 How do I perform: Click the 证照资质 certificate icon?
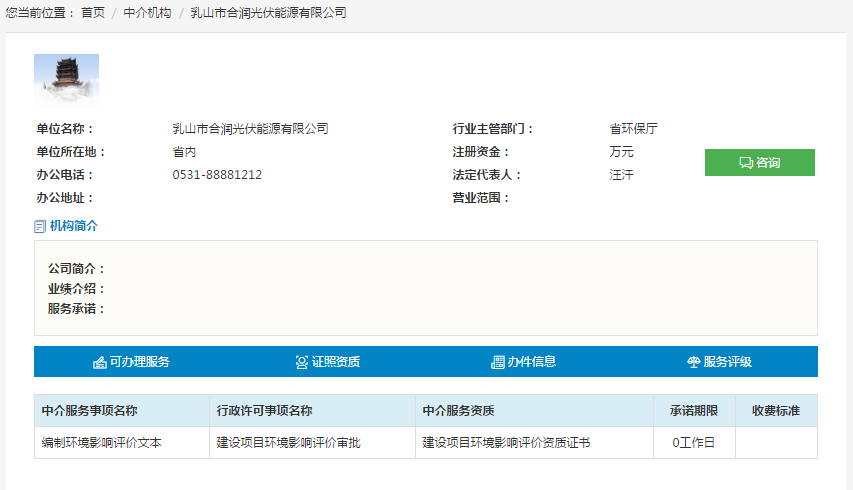coord(301,362)
